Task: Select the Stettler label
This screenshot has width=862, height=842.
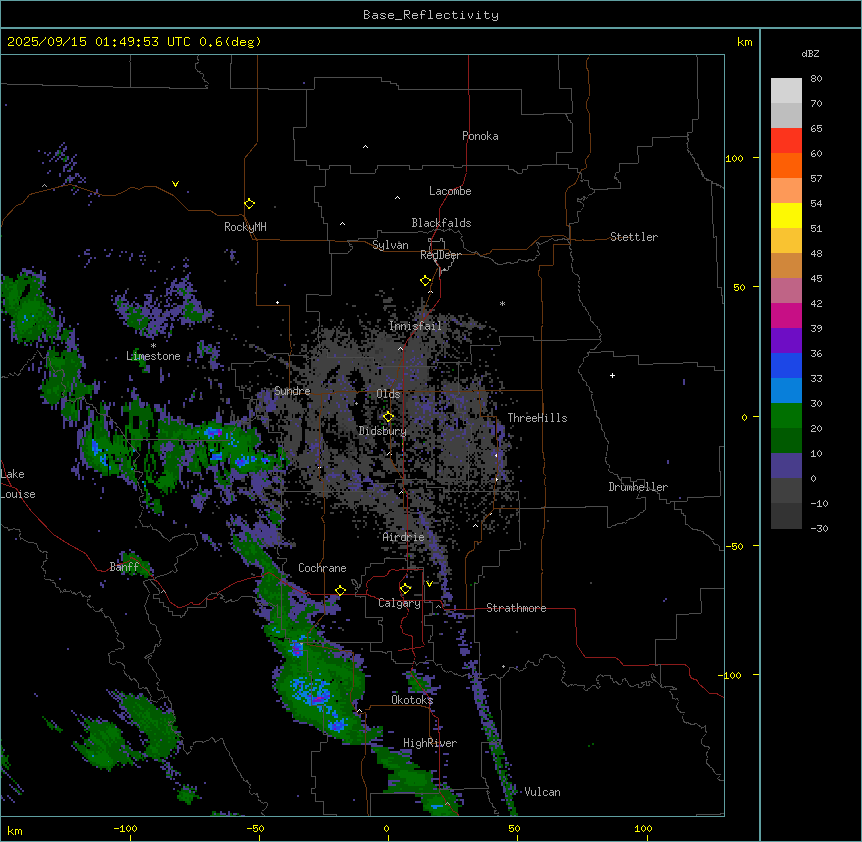Action: [634, 237]
